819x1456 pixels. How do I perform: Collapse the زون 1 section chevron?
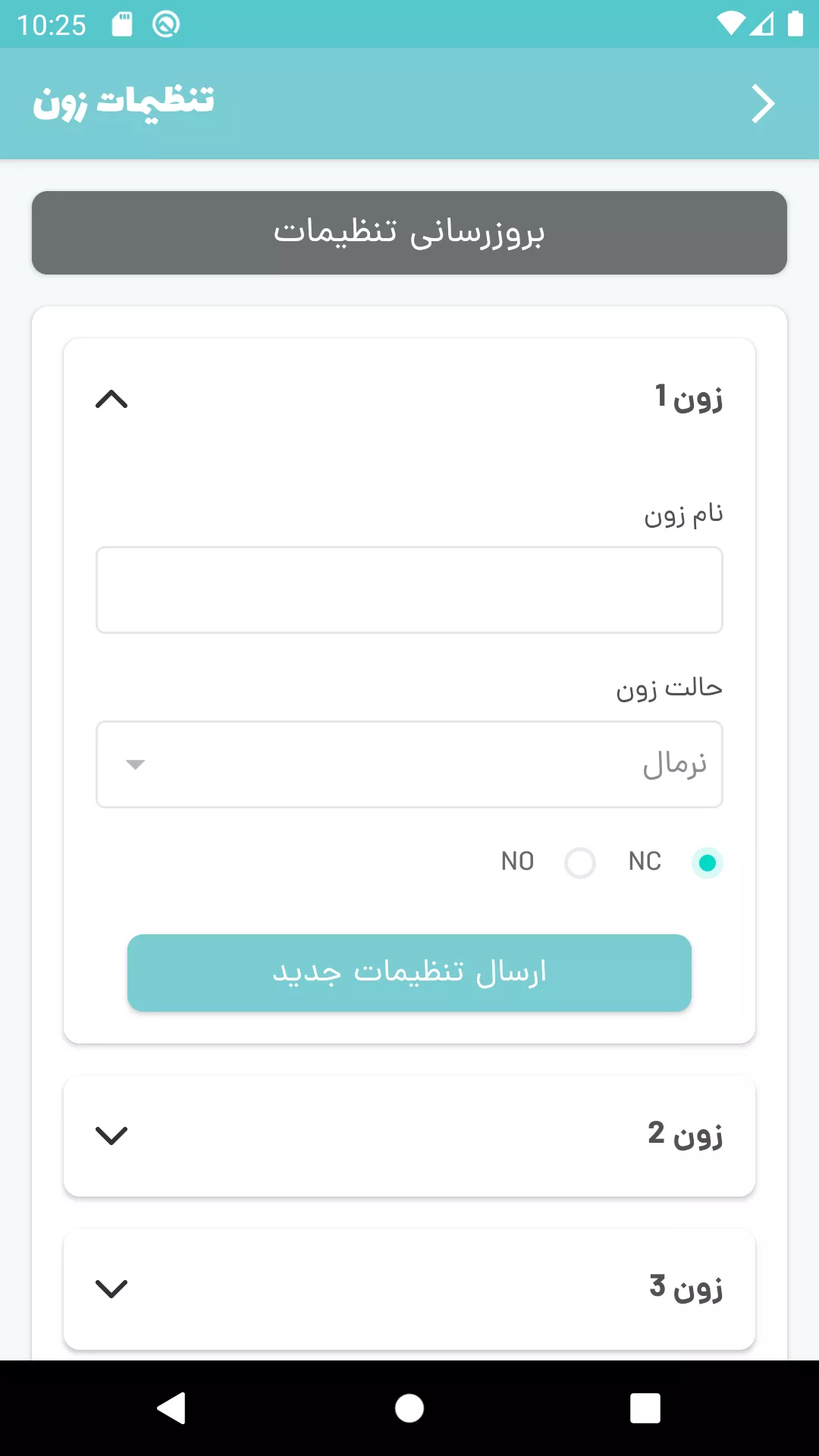111,399
